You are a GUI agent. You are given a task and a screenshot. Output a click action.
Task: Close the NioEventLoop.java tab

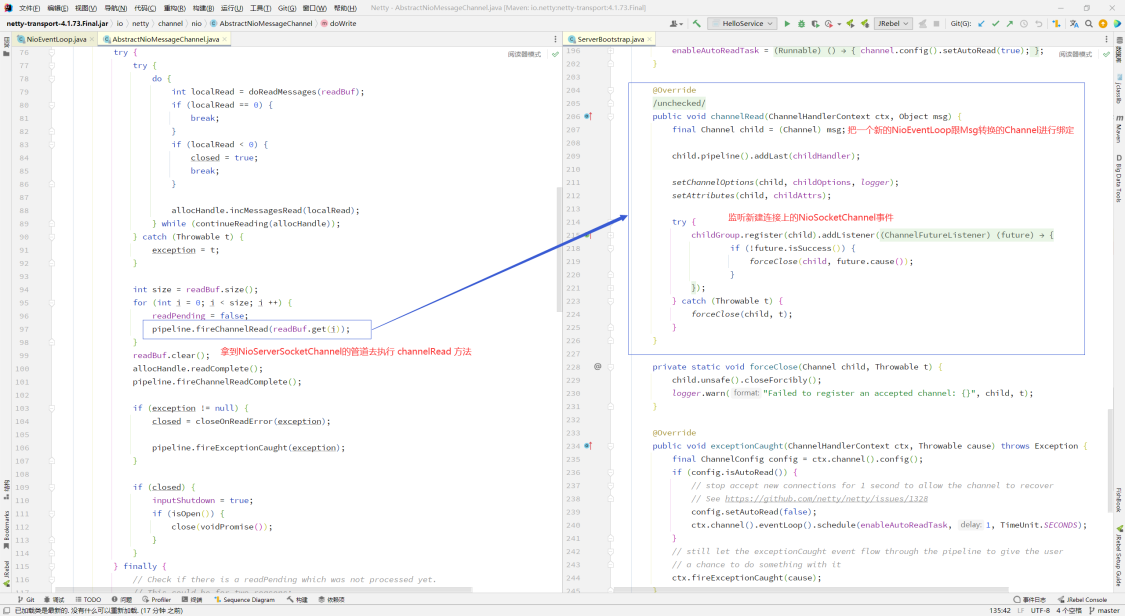tap(92, 39)
